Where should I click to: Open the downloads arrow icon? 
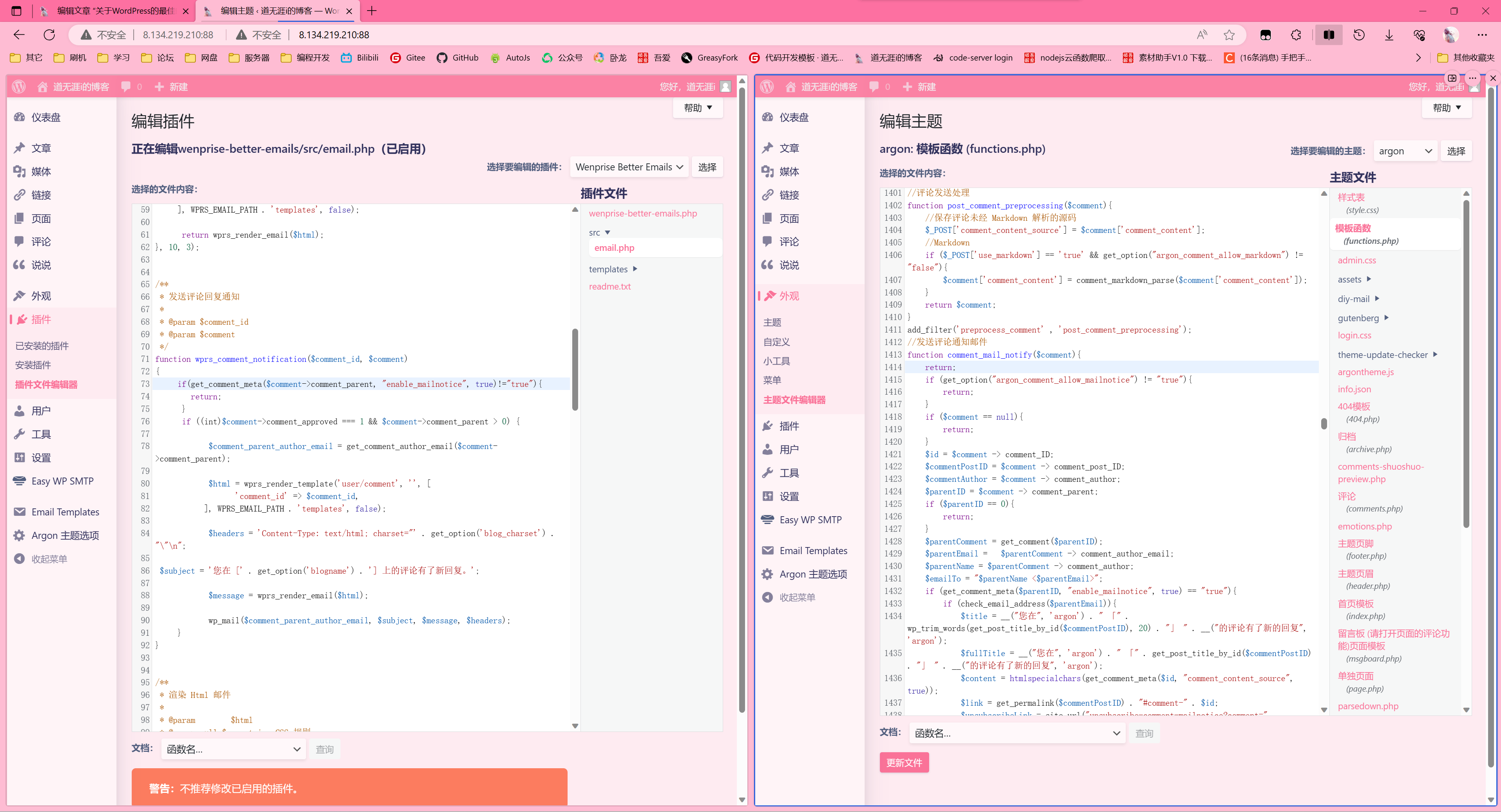tap(1389, 35)
